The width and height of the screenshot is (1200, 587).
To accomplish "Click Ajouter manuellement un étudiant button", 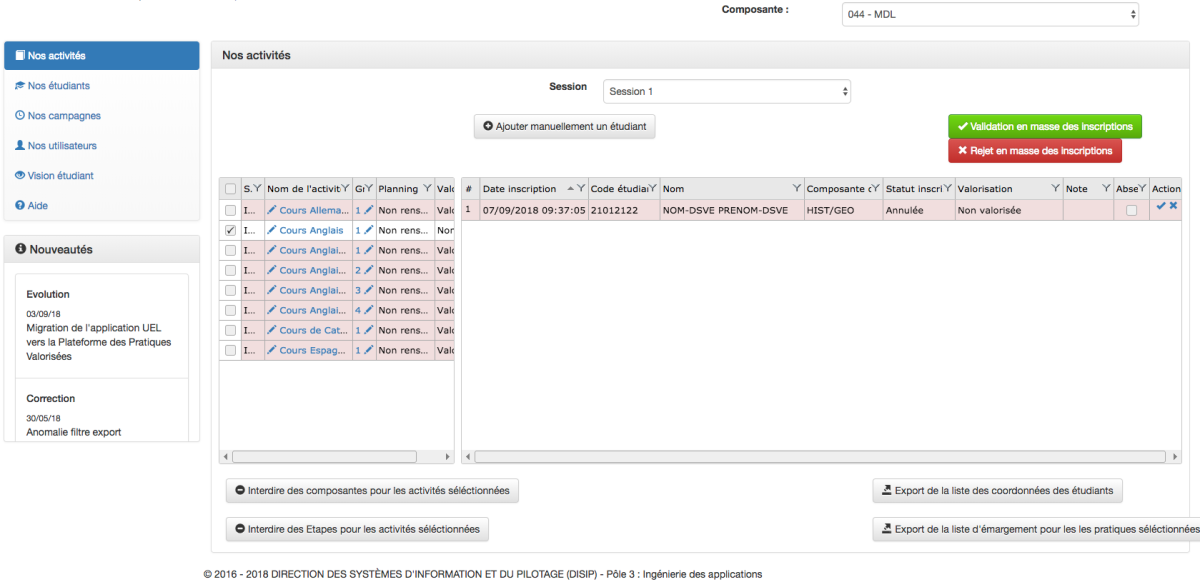I will tap(564, 127).
